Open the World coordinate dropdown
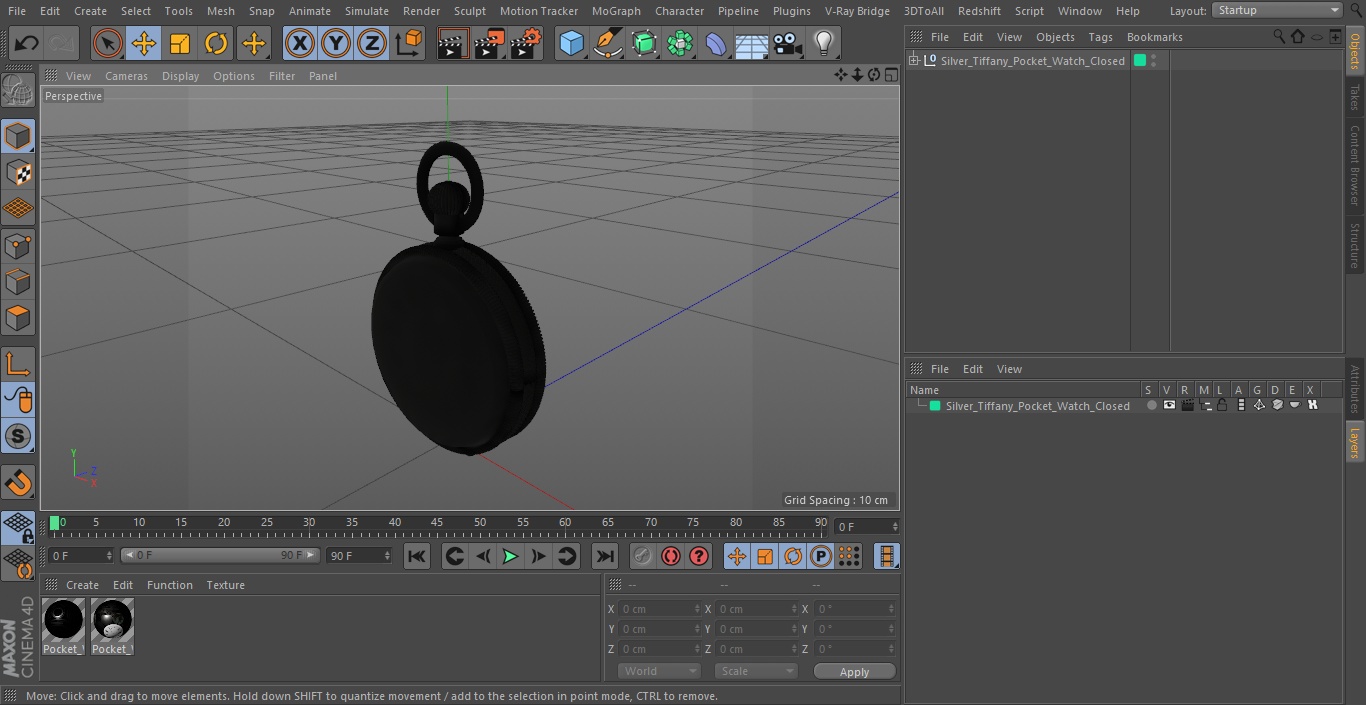Viewport: 1366px width, 705px height. pos(658,671)
